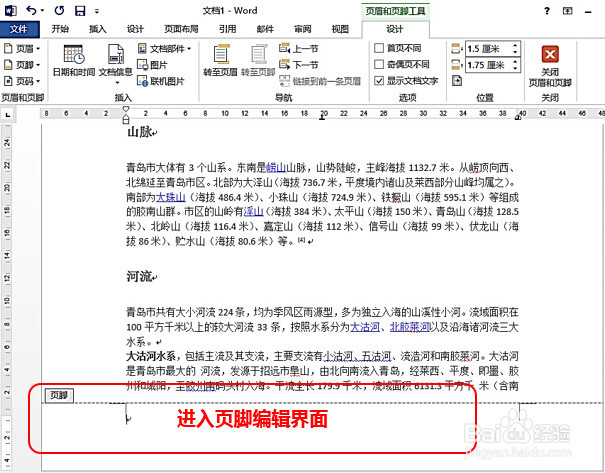Increase header distance with 1.5 厘米 spinner up
The height and width of the screenshot is (473, 605).
pos(515,46)
